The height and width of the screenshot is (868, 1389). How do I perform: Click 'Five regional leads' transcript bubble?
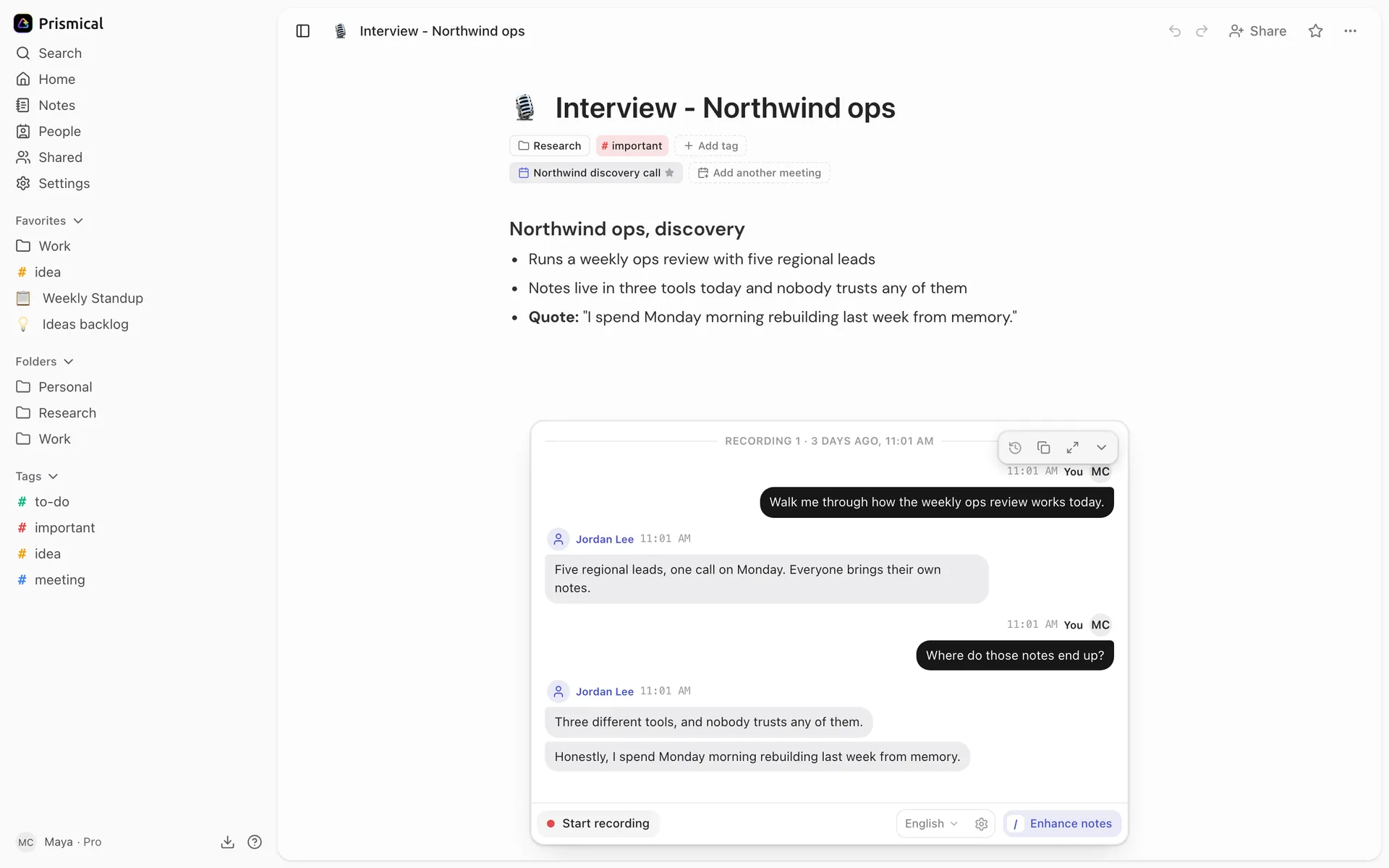767,579
